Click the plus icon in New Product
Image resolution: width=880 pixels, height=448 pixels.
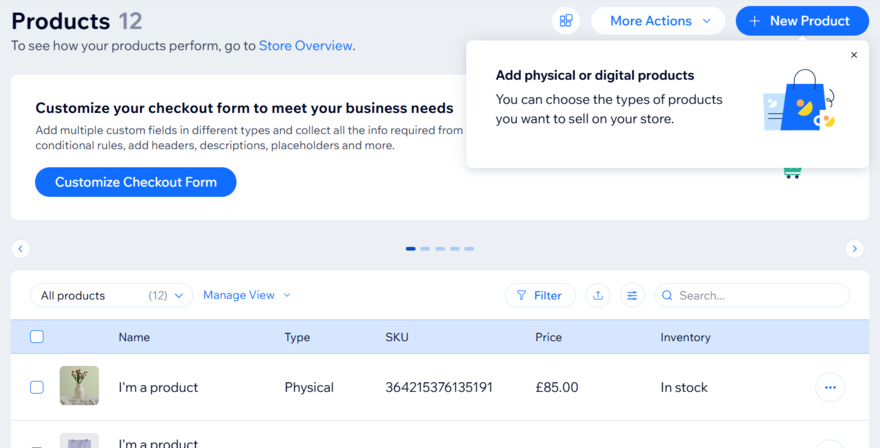pos(755,21)
